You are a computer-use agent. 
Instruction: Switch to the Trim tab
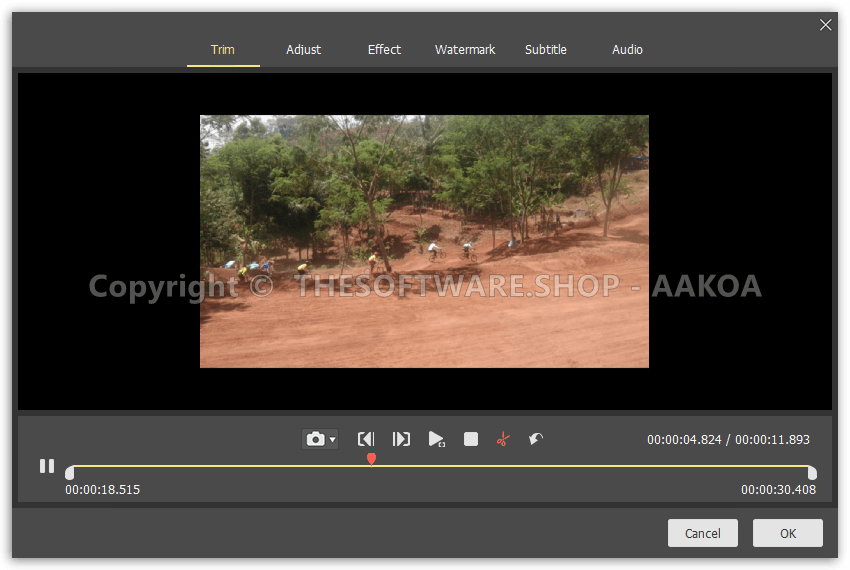(x=222, y=50)
